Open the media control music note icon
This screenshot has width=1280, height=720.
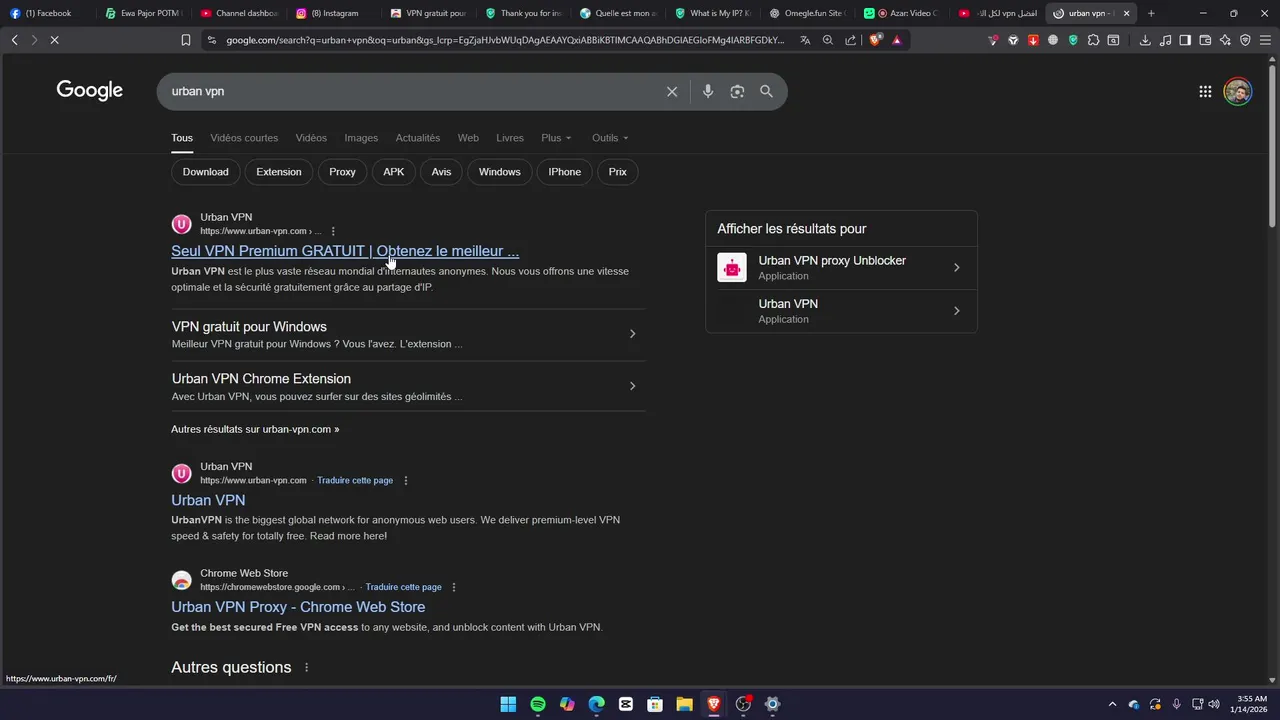[1165, 40]
